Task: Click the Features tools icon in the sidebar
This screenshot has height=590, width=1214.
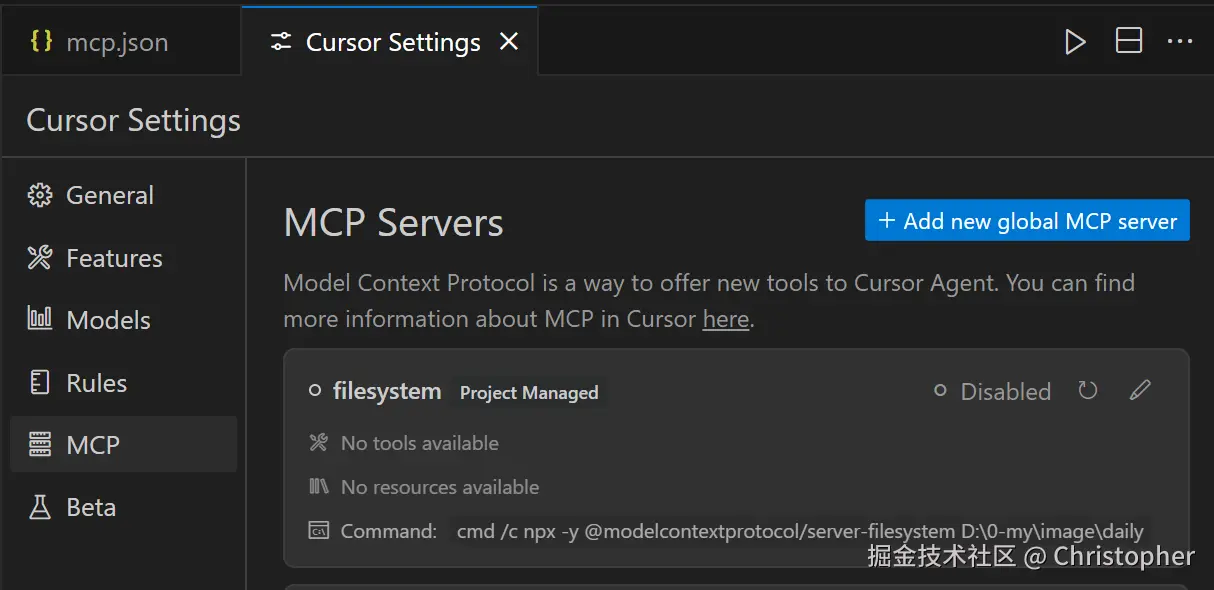Action: coord(40,258)
